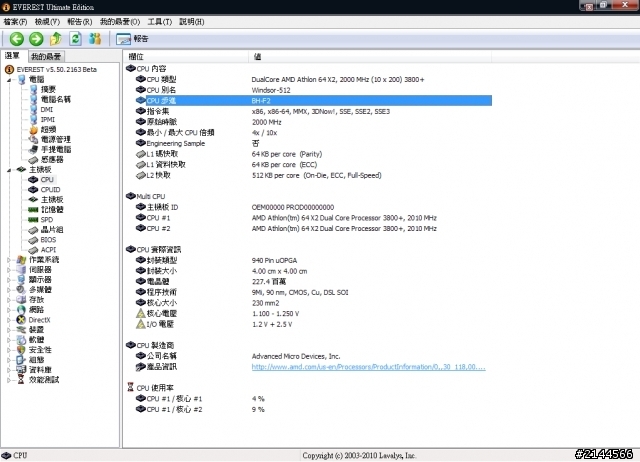
Task: Select the 核心大小 230 mm2 row
Action: pyautogui.click(x=314, y=303)
